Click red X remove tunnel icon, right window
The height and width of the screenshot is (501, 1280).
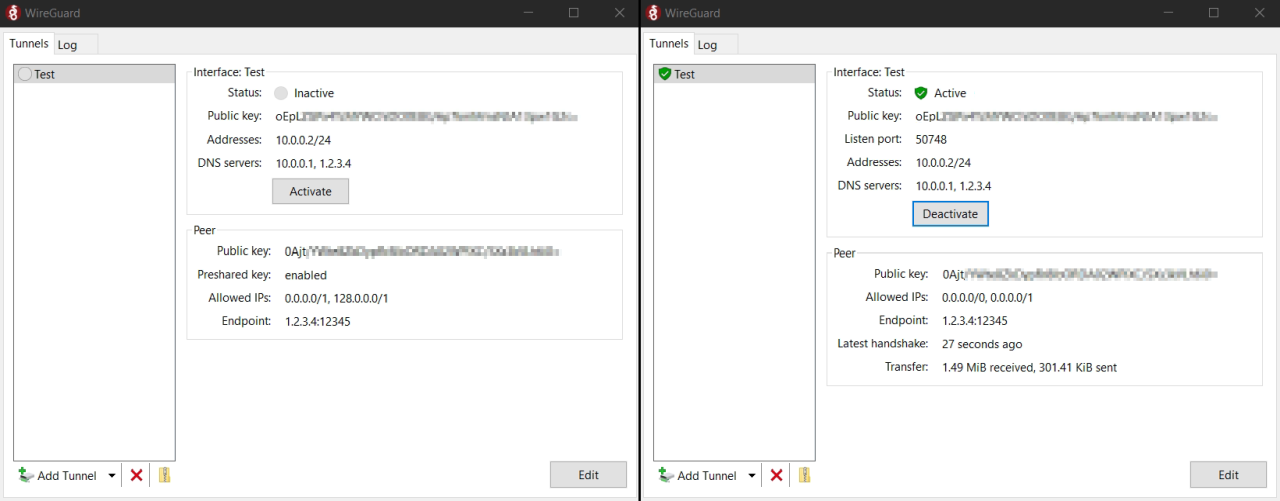pyautogui.click(x=776, y=476)
